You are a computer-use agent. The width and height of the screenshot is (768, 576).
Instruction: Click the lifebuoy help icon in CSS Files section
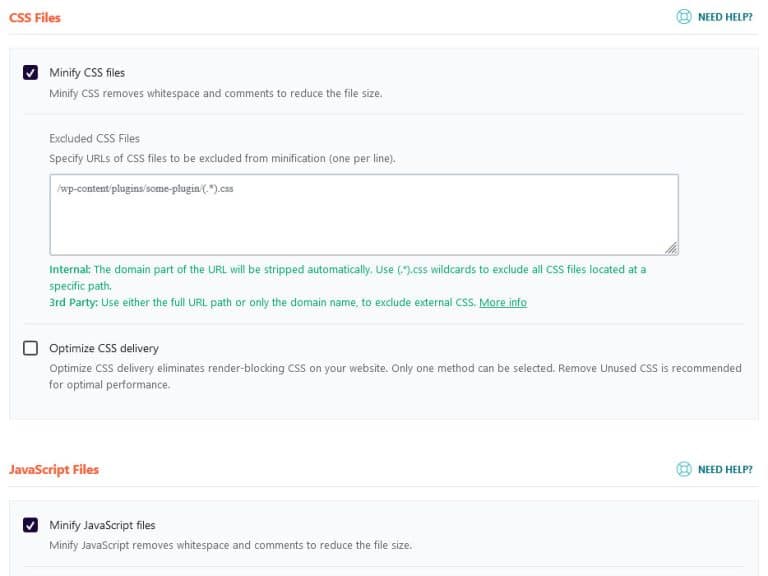click(x=684, y=17)
